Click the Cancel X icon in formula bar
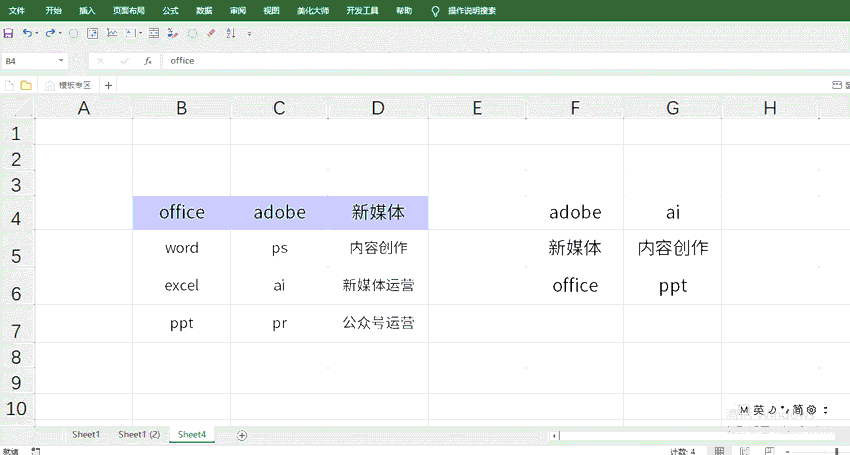The width and height of the screenshot is (850, 455). click(100, 61)
